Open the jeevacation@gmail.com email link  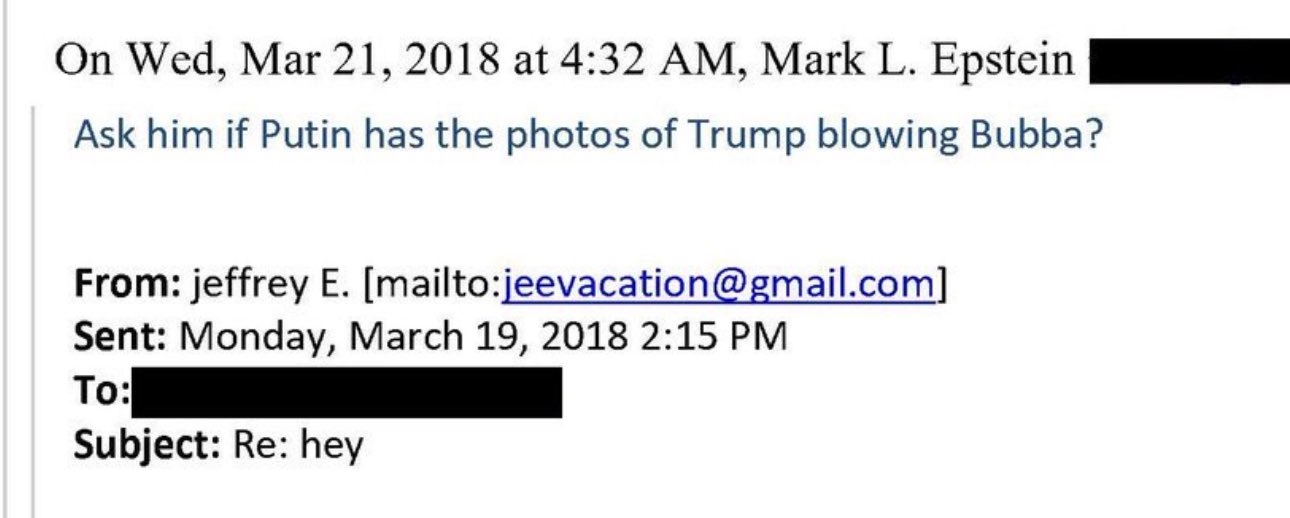pyautogui.click(x=718, y=287)
